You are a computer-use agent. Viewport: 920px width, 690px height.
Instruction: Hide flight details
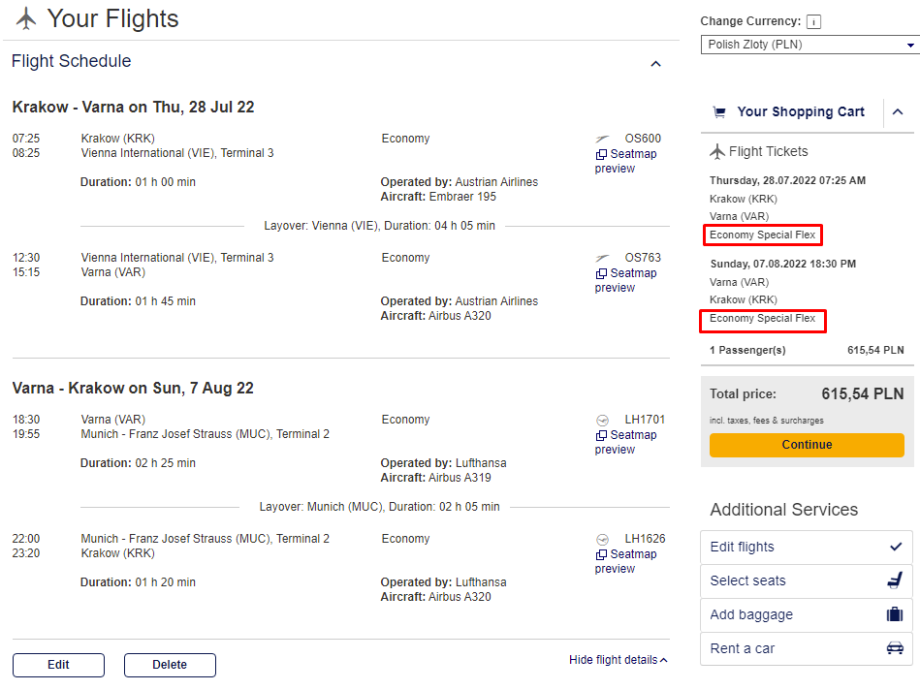(618, 660)
